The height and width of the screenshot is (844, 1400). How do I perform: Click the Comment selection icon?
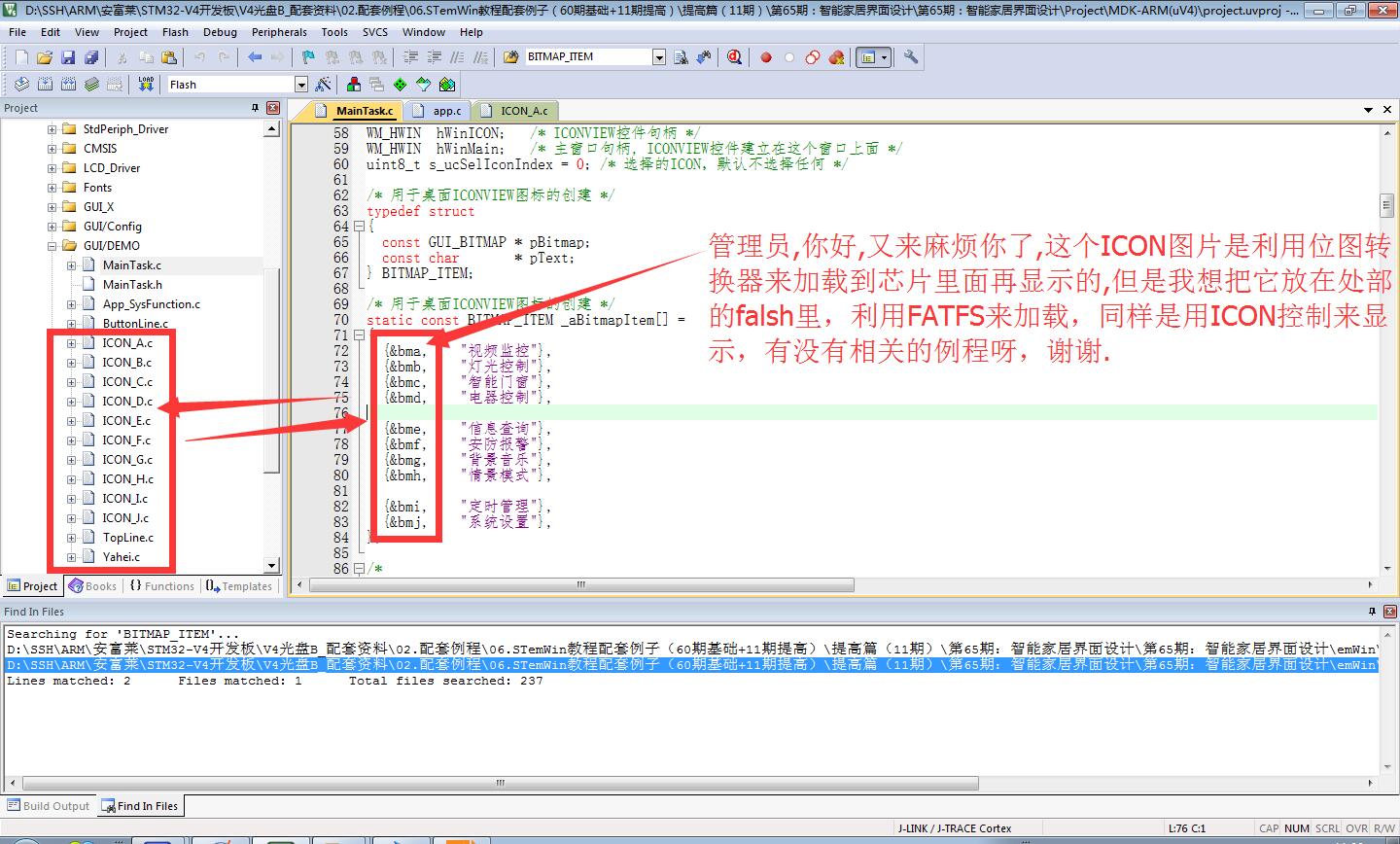[x=457, y=57]
